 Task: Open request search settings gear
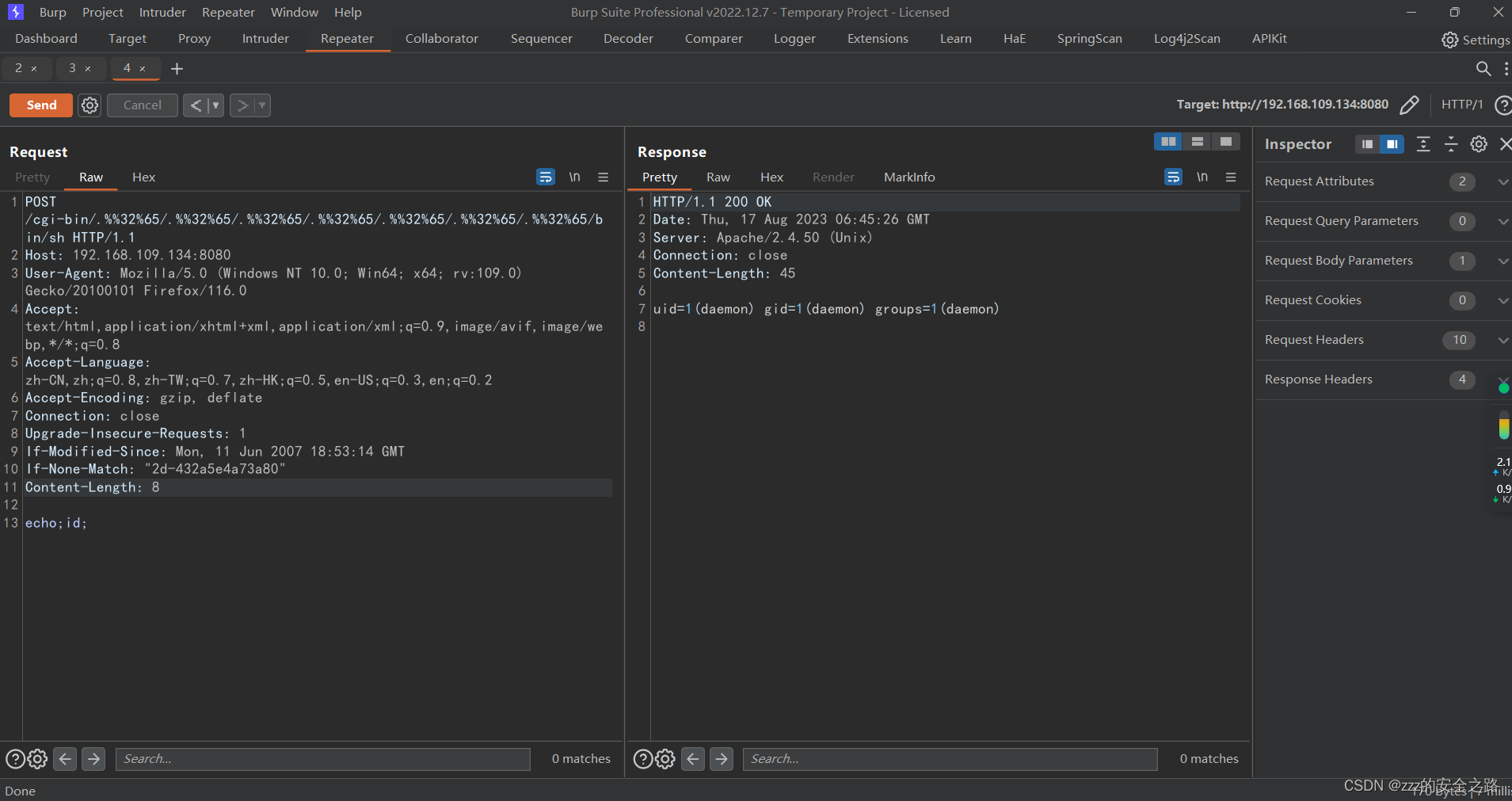tap(37, 759)
